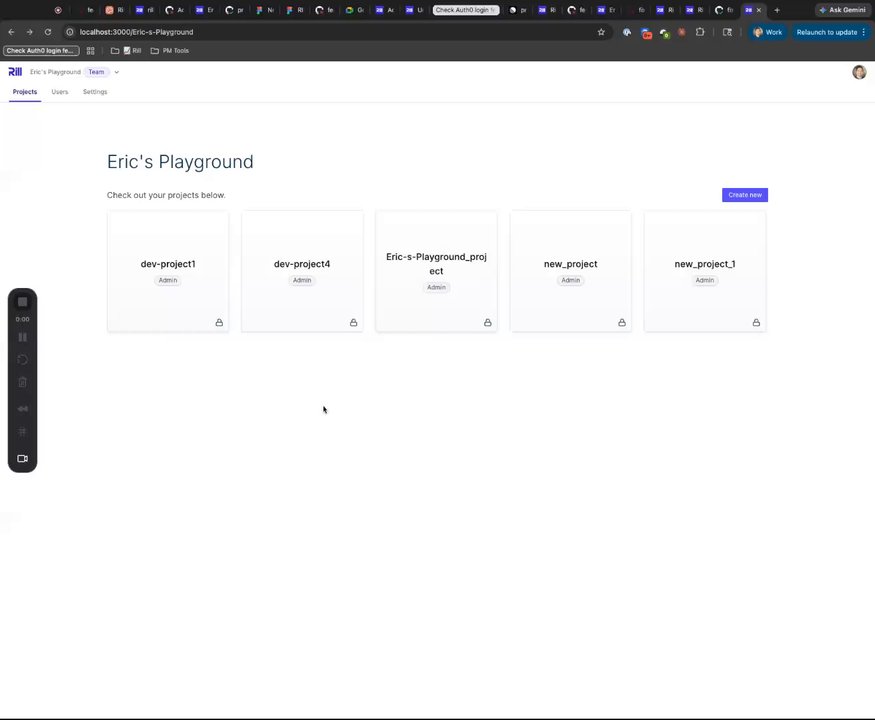
Task: Click the lock icon on the dev-project1 card
Action: [x=219, y=323]
